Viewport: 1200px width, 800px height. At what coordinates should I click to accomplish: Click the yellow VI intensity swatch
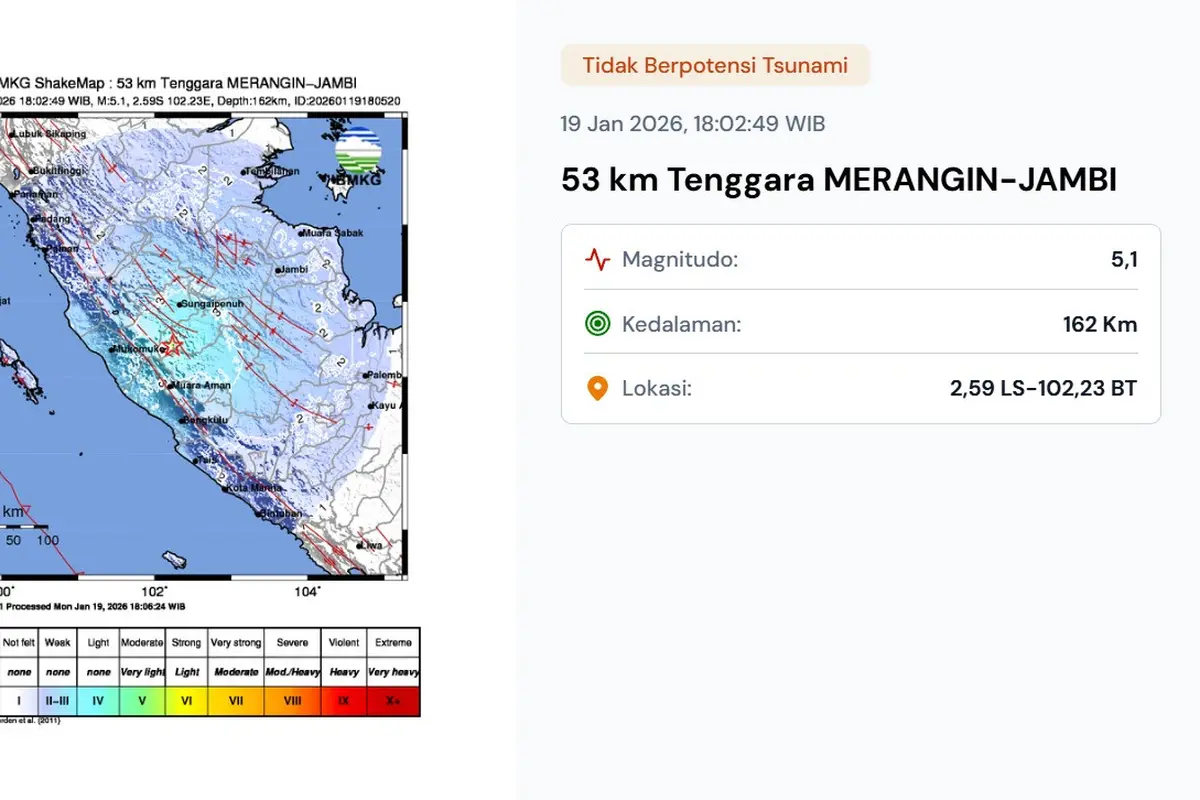(x=187, y=701)
